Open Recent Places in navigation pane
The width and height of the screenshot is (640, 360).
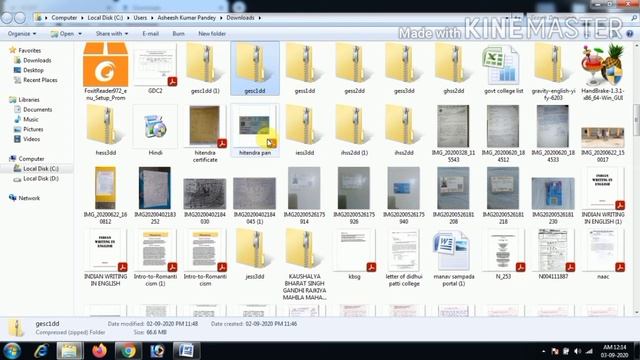pos(40,80)
